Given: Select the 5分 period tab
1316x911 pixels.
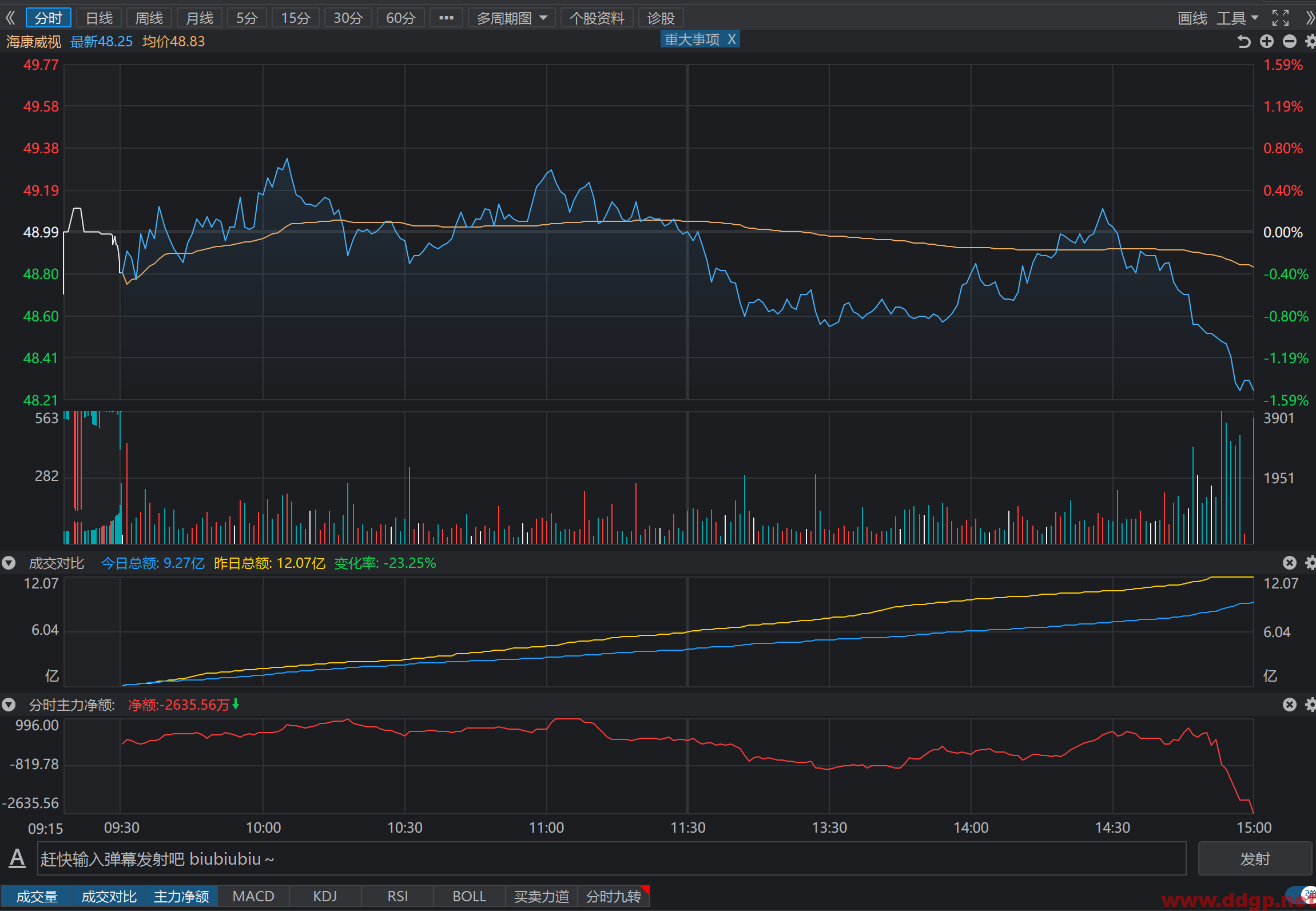Looking at the screenshot, I should 247,18.
